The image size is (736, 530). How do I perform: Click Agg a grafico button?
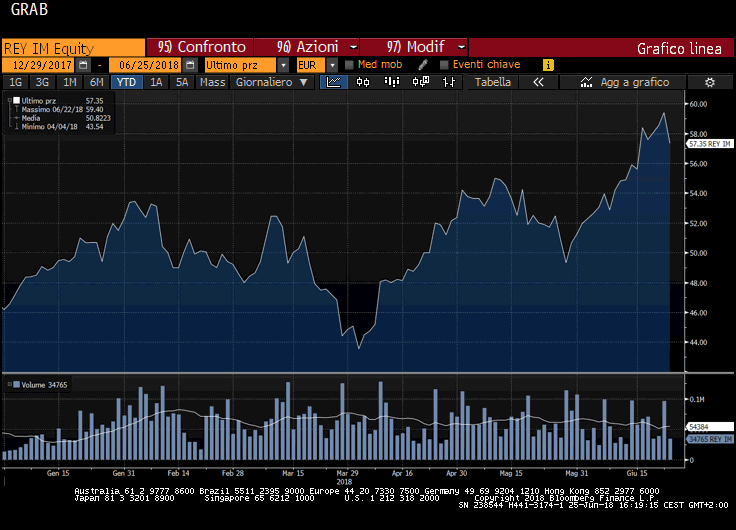622,82
